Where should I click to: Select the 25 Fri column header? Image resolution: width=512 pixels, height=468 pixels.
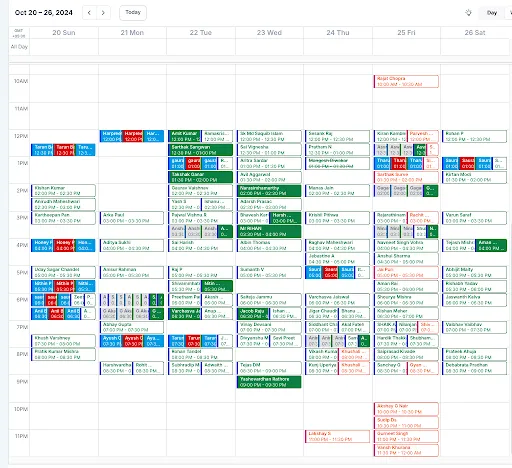tap(406, 33)
